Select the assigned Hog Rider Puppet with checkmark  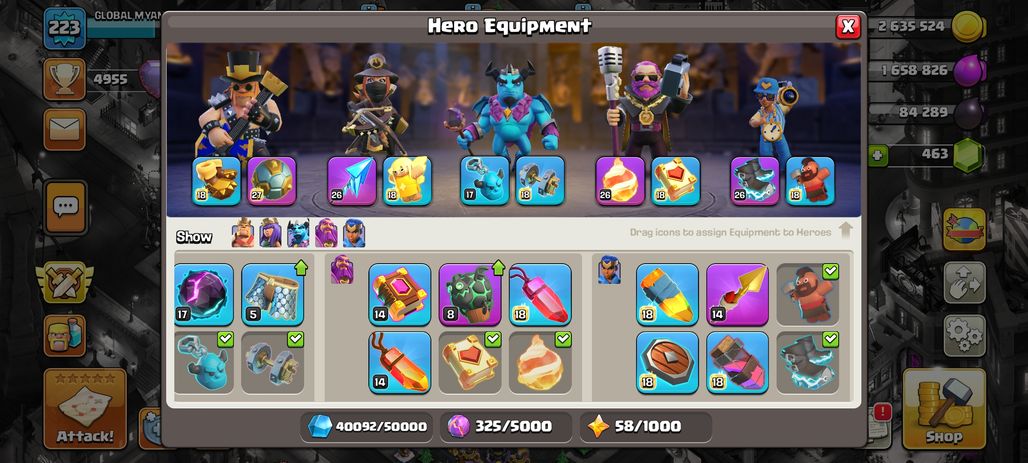(x=808, y=294)
